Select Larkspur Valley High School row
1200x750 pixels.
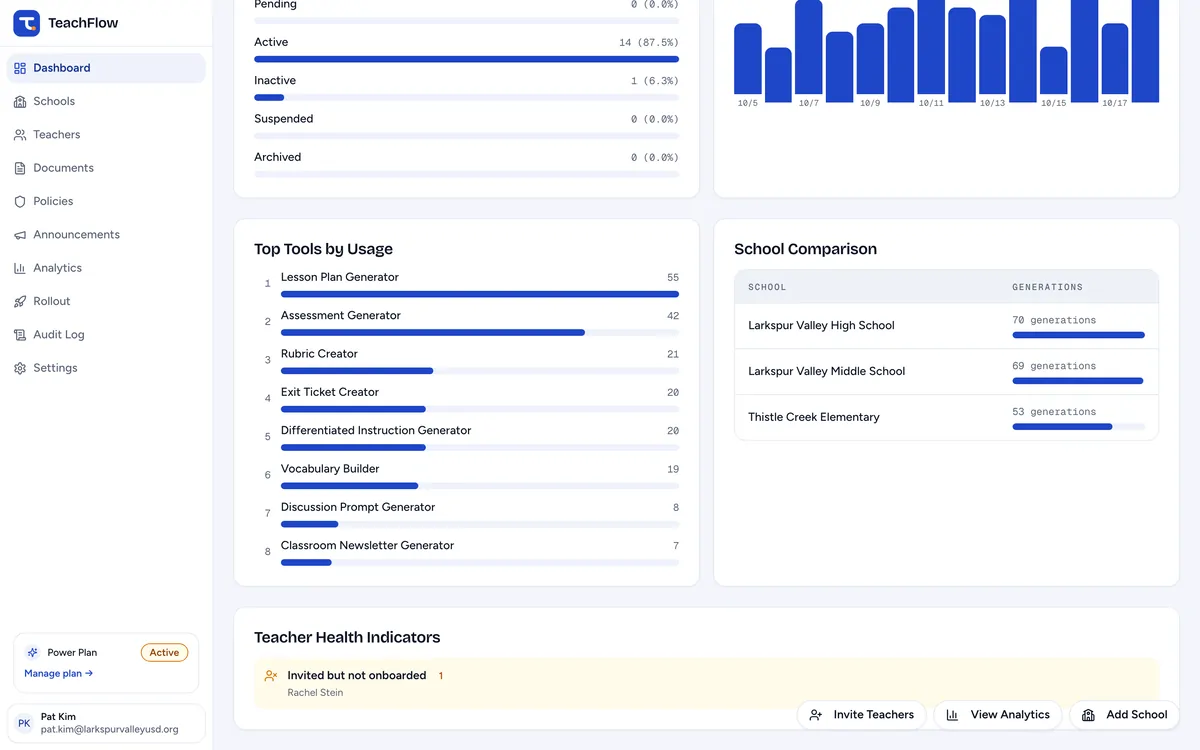(946, 326)
